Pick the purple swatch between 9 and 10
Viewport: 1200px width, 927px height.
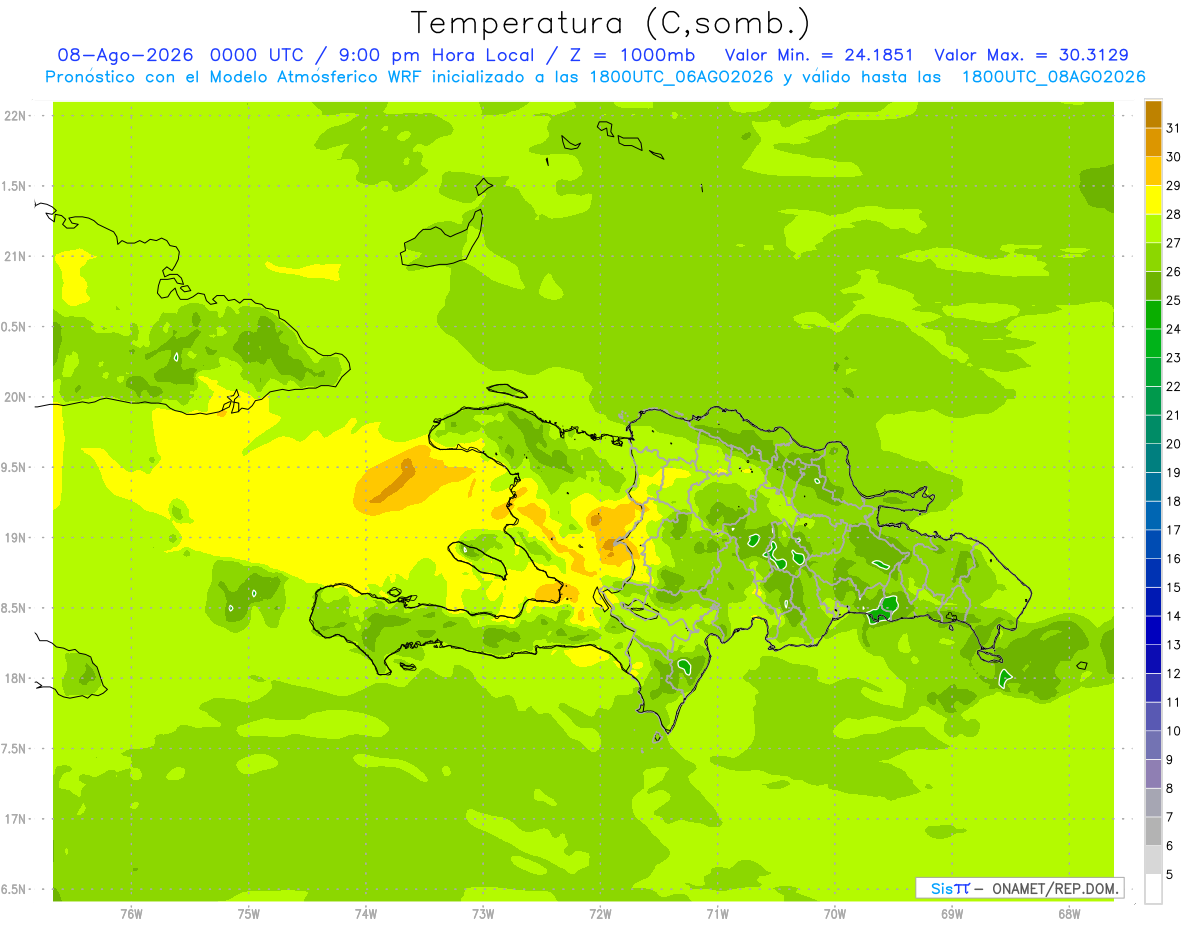1153,745
